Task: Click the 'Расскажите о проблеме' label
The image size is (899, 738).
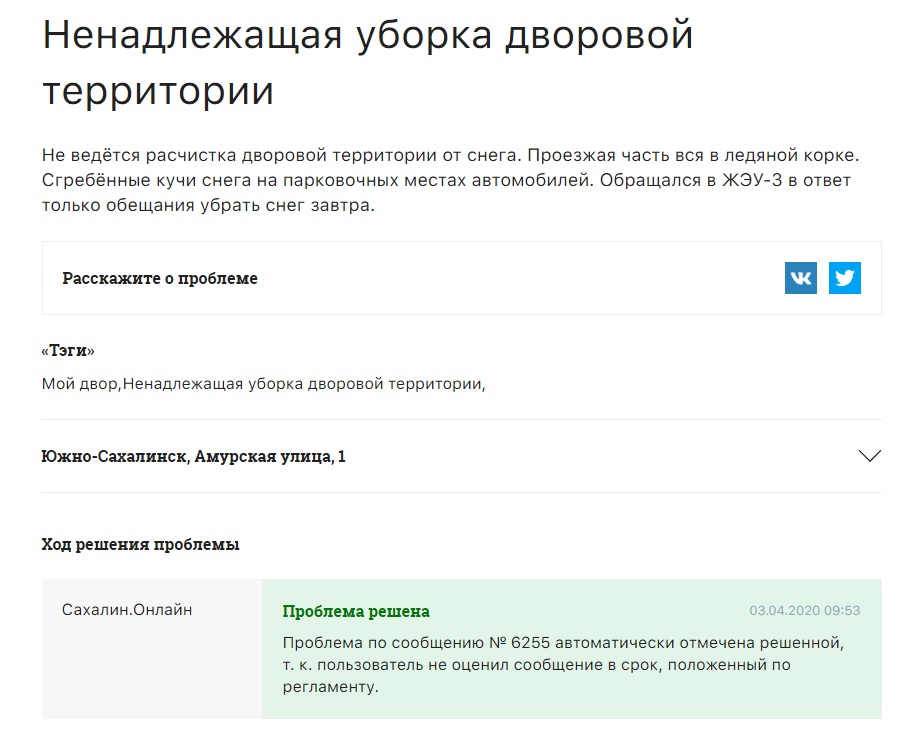Action: [x=160, y=278]
